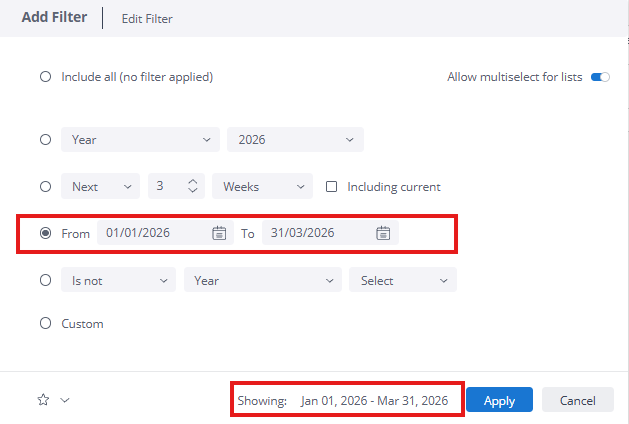Click the Apply button
The width and height of the screenshot is (629, 424).
click(499, 400)
